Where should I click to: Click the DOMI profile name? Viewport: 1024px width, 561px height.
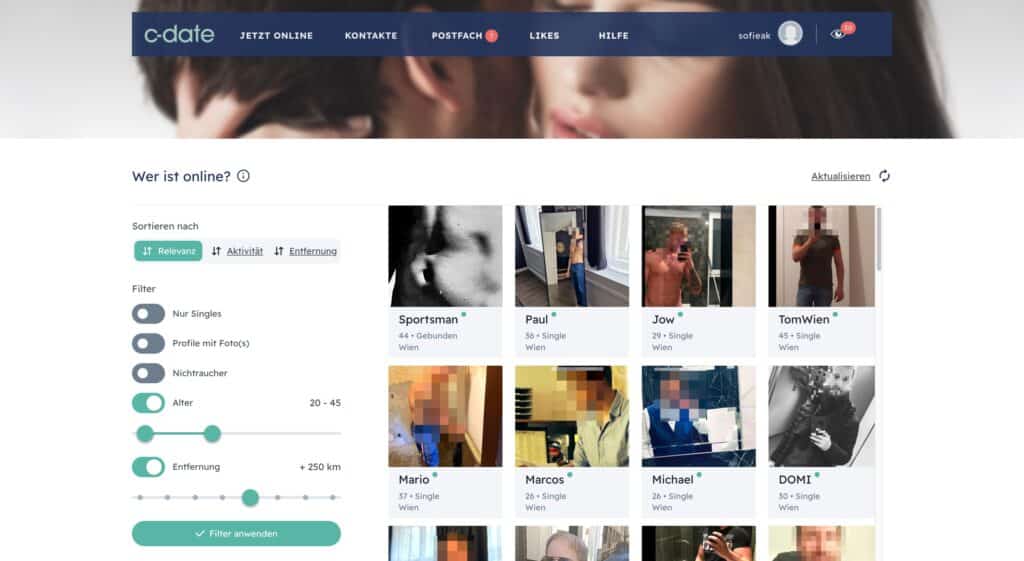point(795,479)
